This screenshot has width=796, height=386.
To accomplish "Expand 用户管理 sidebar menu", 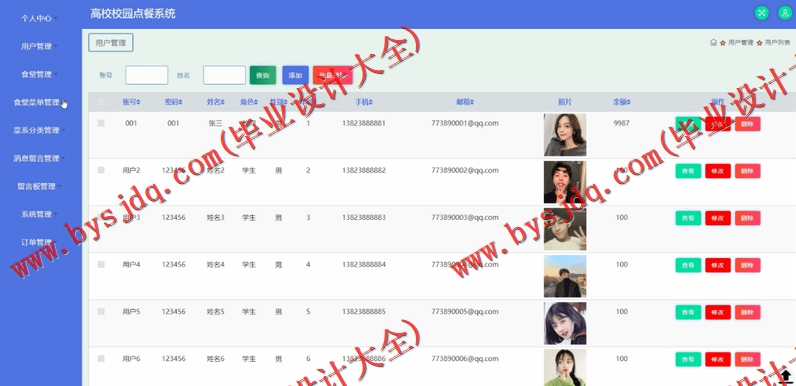I will coord(39,46).
